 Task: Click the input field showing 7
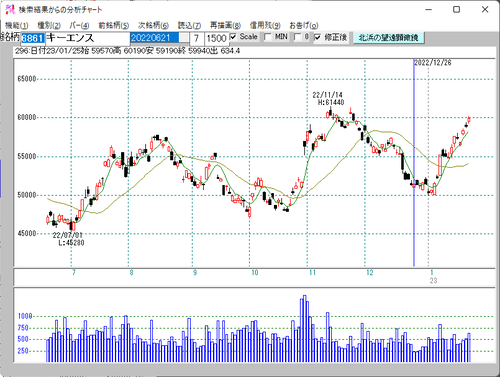point(196,39)
